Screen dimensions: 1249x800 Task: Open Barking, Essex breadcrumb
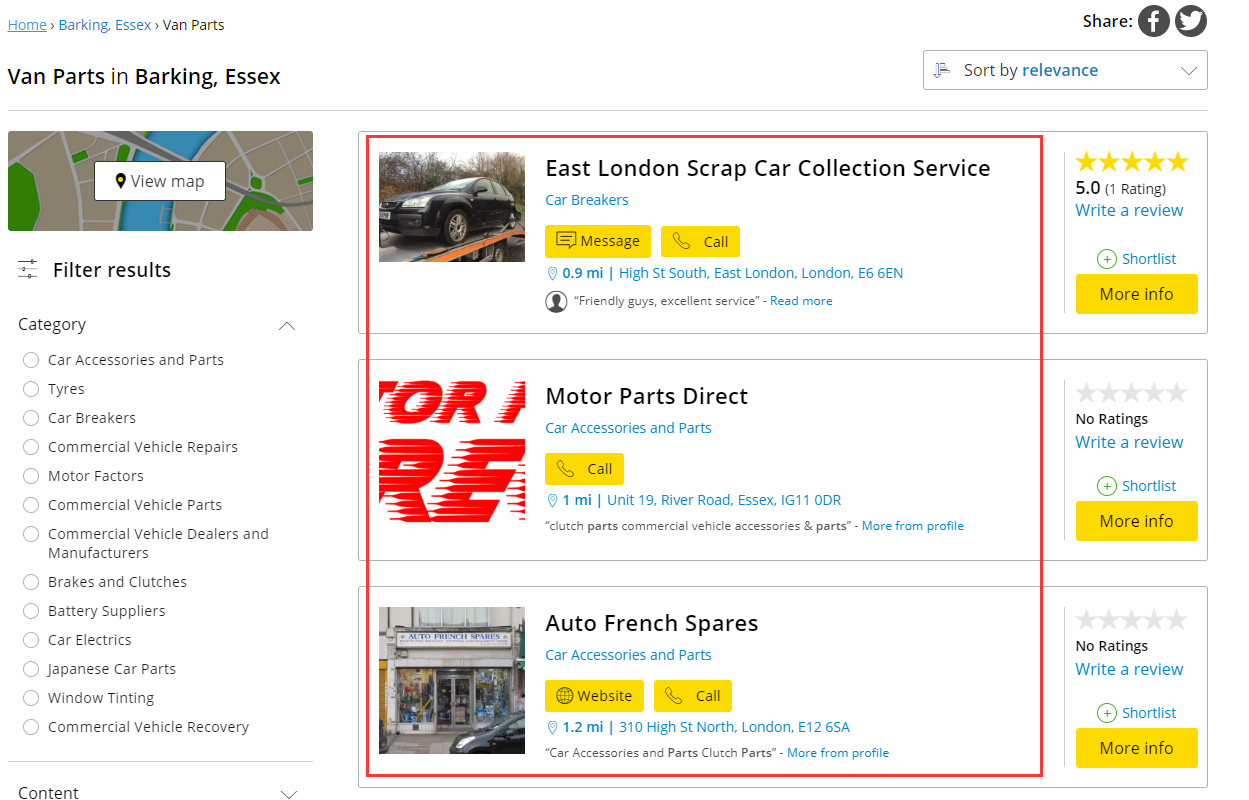pyautogui.click(x=105, y=25)
